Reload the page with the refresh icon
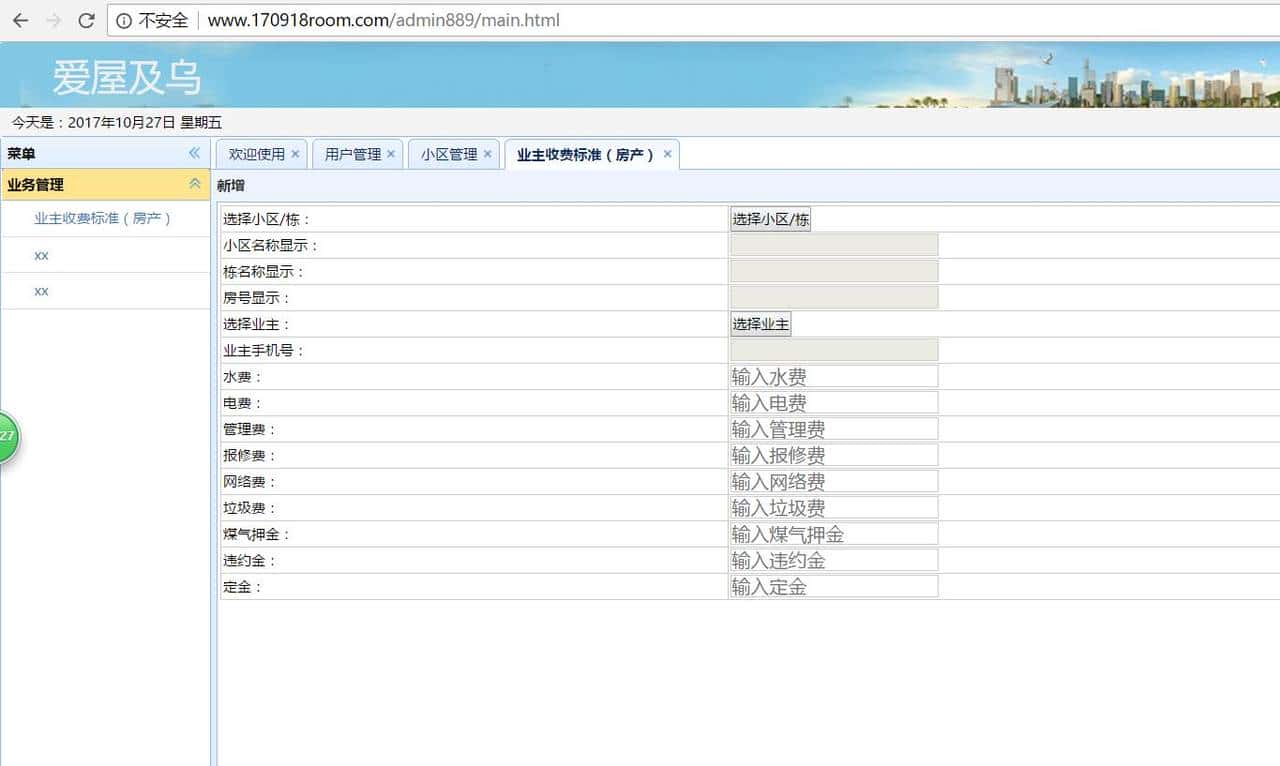 tap(88, 20)
